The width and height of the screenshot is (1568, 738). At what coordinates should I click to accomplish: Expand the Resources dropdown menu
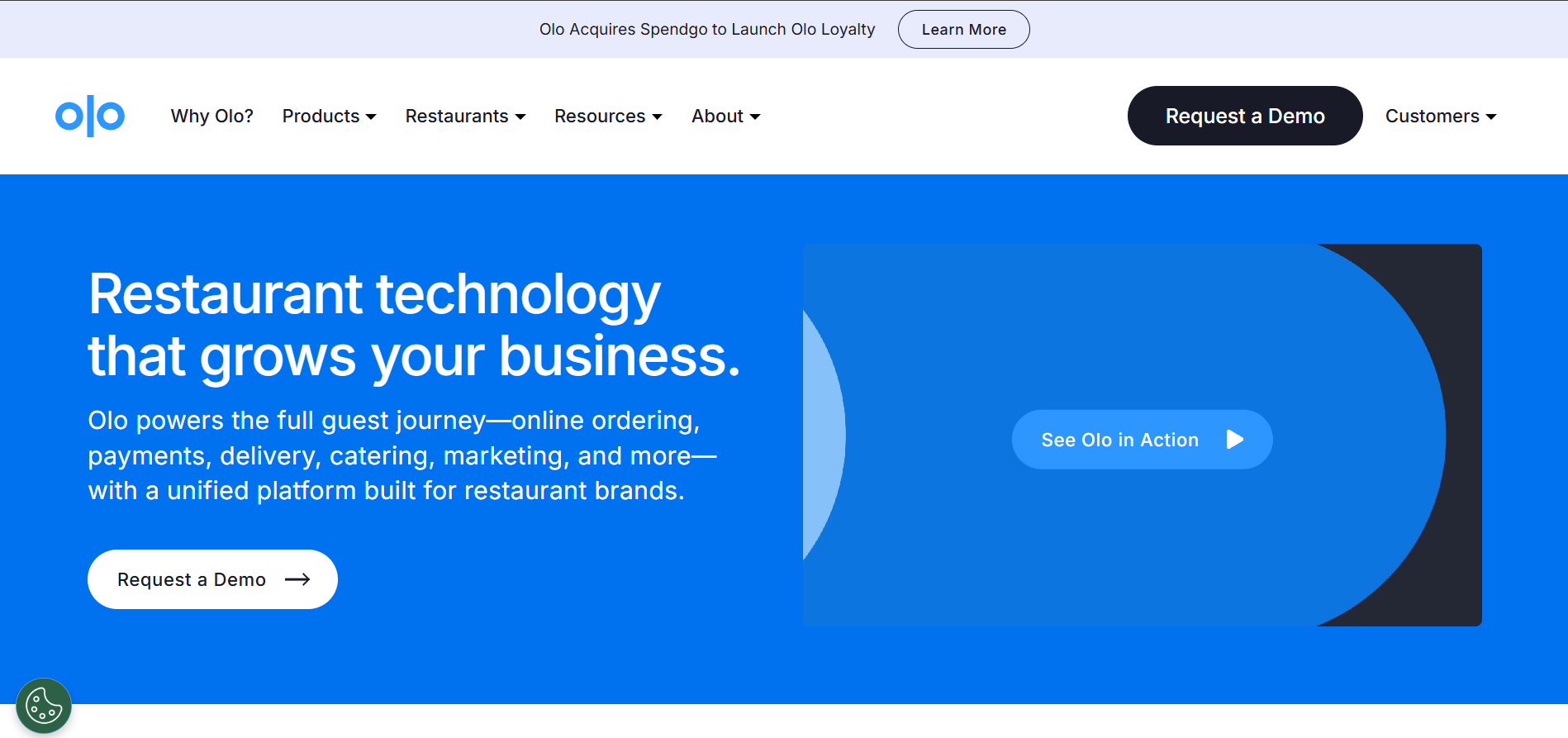(x=608, y=117)
